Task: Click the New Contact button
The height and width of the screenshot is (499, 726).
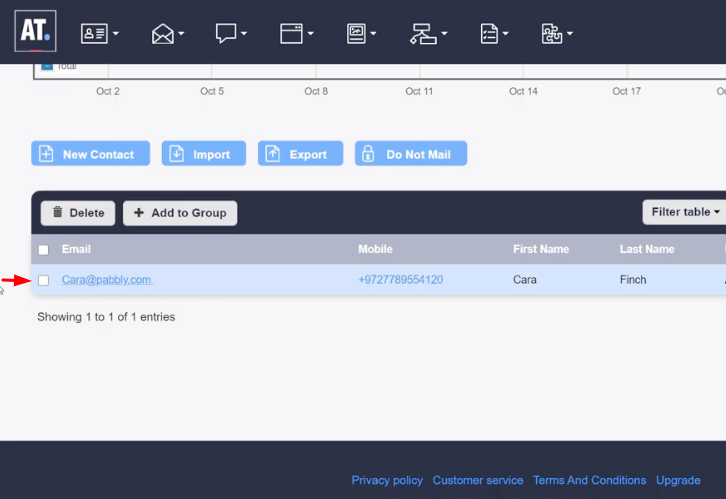Action: click(x=91, y=154)
